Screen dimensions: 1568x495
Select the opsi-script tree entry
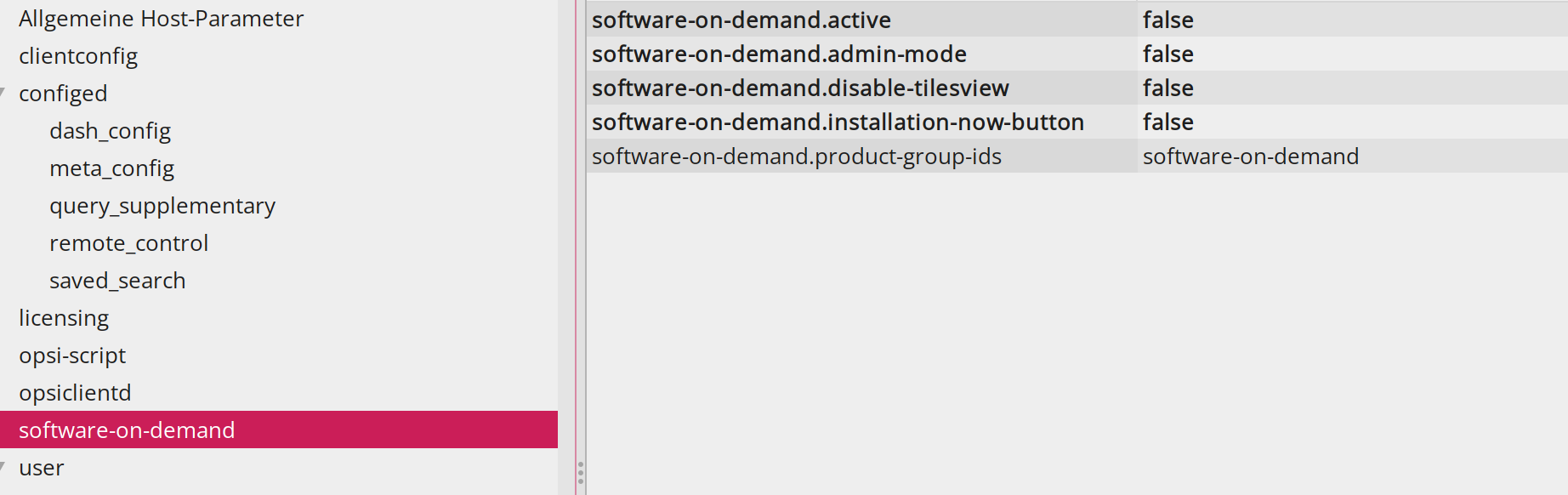[x=72, y=355]
